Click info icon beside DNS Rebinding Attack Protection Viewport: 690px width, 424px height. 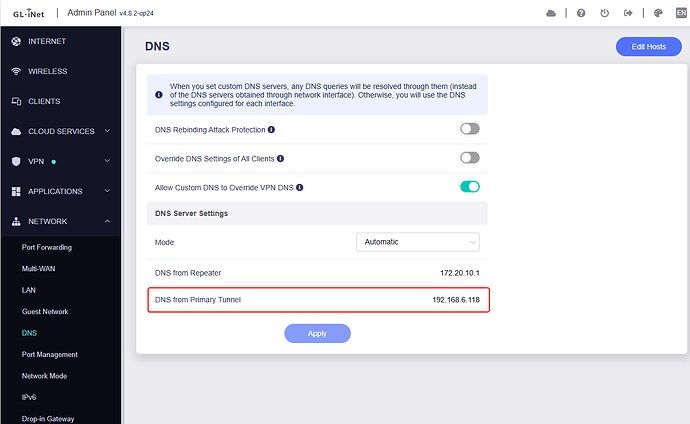pyautogui.click(x=271, y=129)
